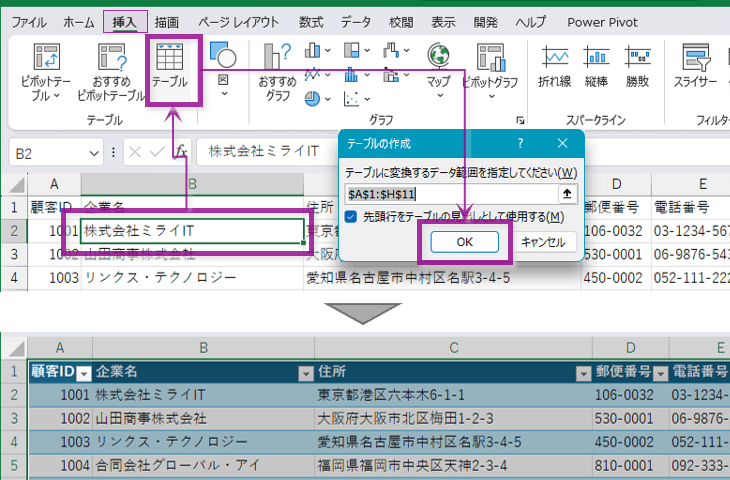Click the dialog help question mark
Viewport: 730px width, 480px height.
click(x=520, y=143)
